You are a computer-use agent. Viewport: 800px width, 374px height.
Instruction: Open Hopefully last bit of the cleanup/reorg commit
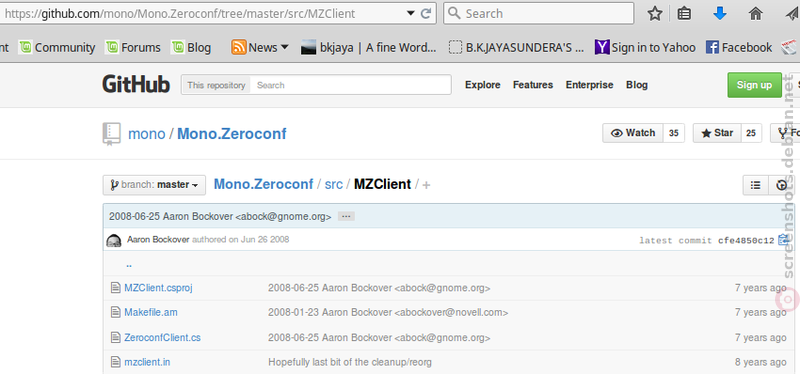[x=350, y=362]
